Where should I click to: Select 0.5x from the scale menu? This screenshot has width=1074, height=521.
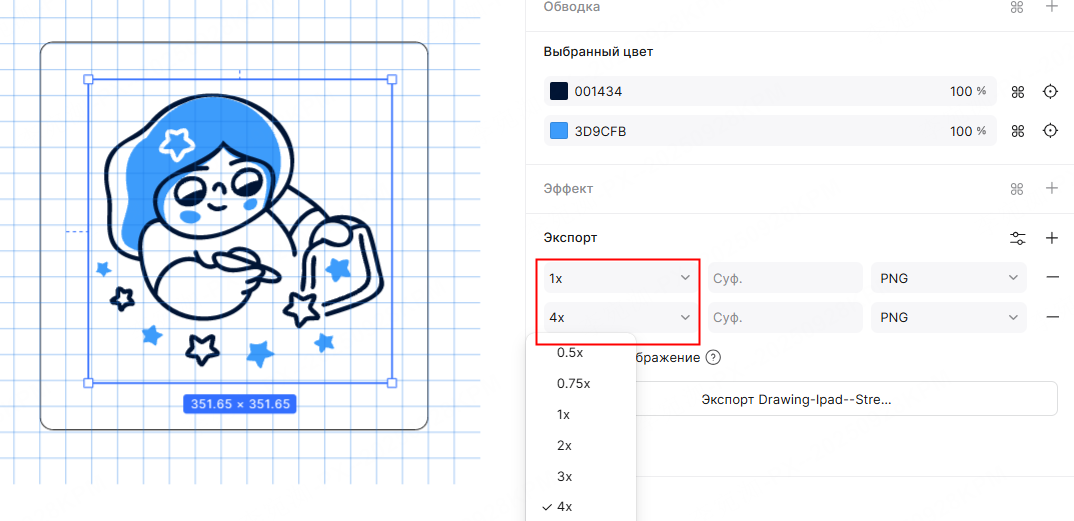click(571, 352)
